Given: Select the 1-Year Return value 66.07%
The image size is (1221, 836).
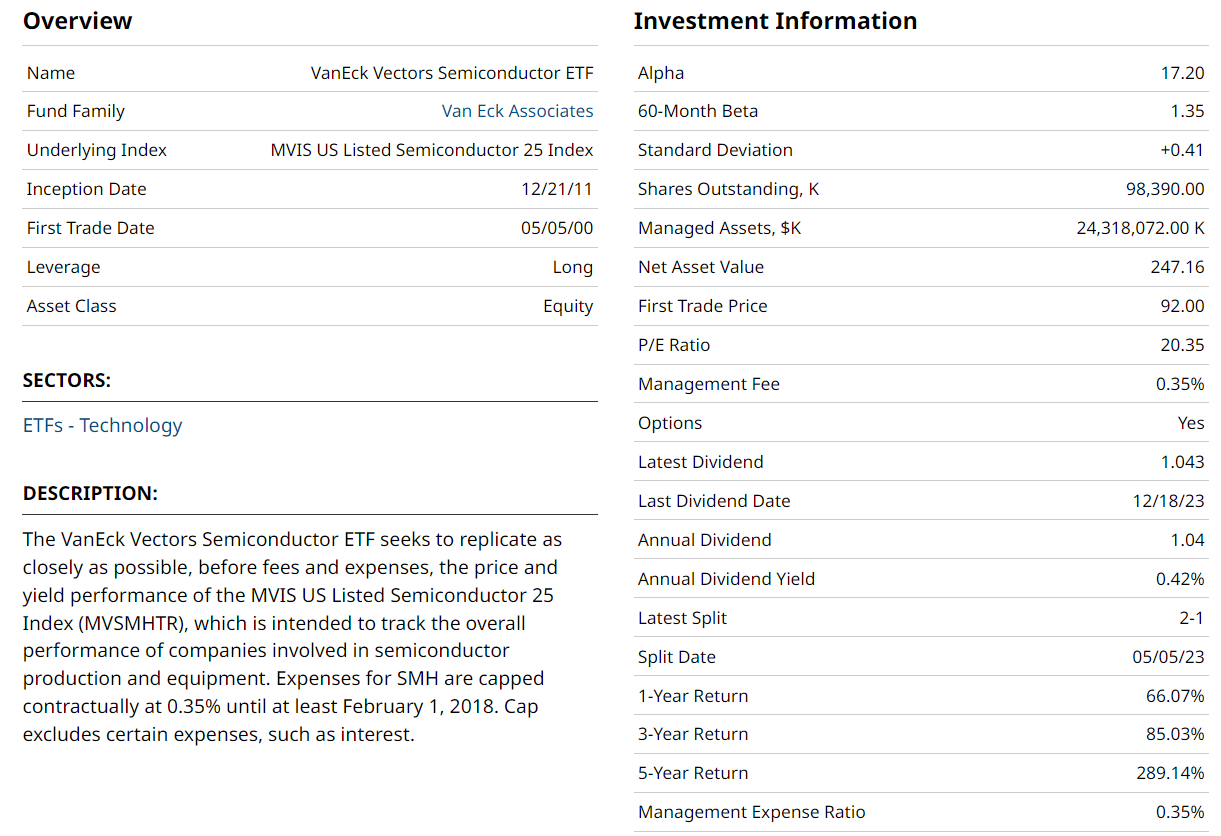Looking at the screenshot, I should click(1175, 696).
